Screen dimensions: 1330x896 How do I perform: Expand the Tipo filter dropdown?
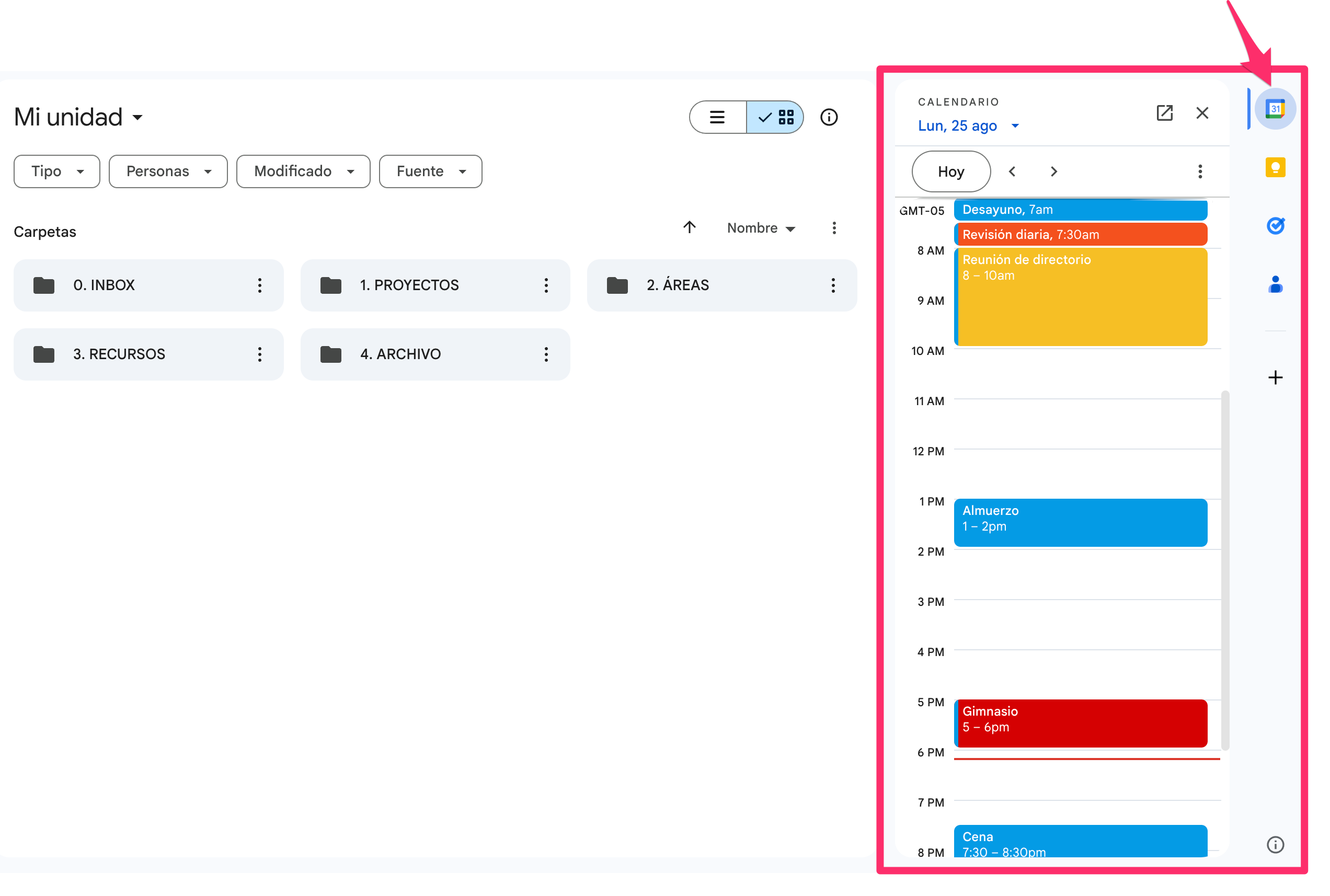56,171
